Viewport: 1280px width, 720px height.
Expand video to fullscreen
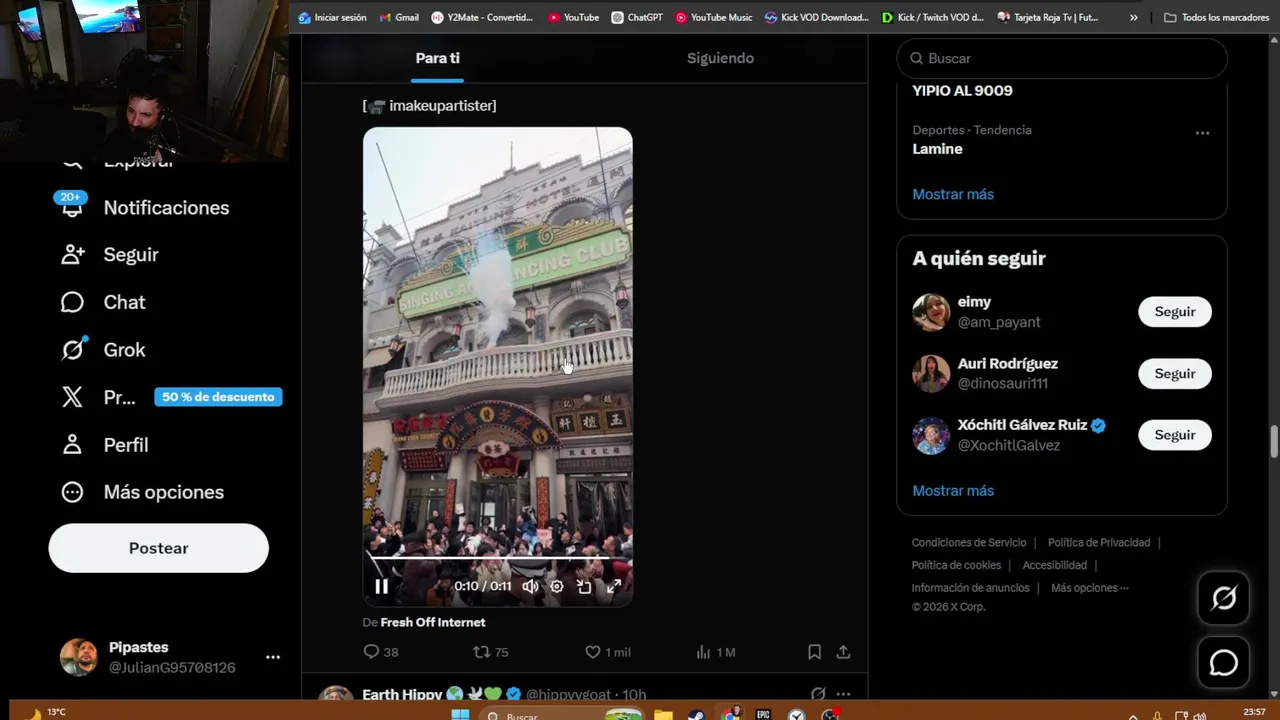pos(614,587)
